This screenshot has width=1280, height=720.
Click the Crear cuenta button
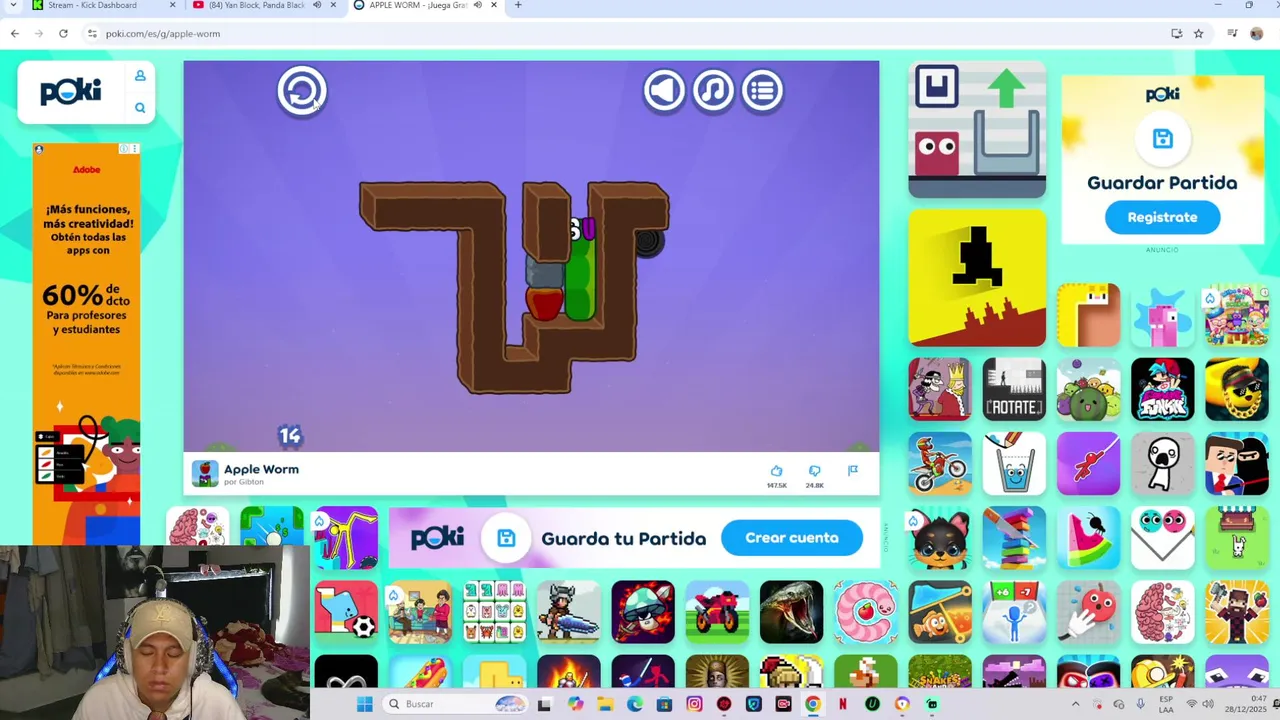pyautogui.click(x=791, y=538)
